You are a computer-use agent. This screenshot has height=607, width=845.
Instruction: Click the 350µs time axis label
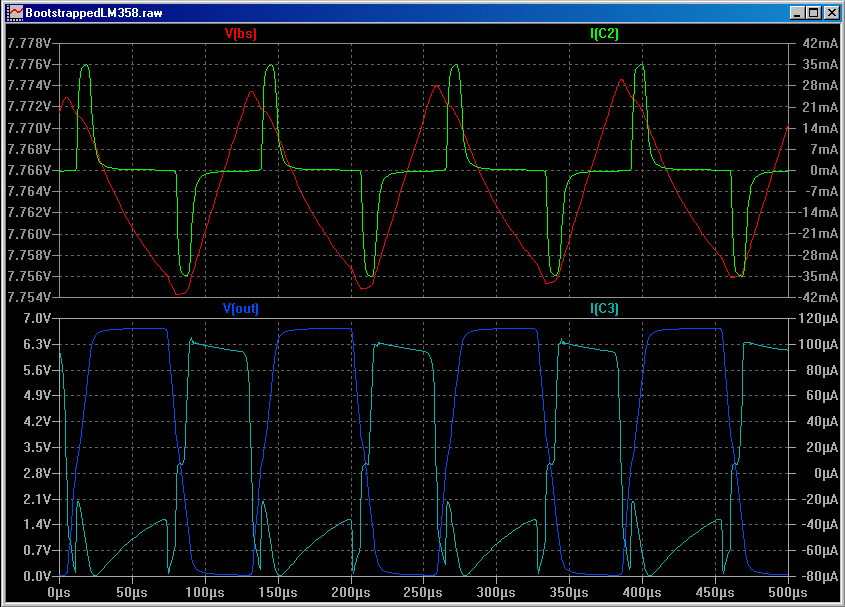click(x=570, y=592)
